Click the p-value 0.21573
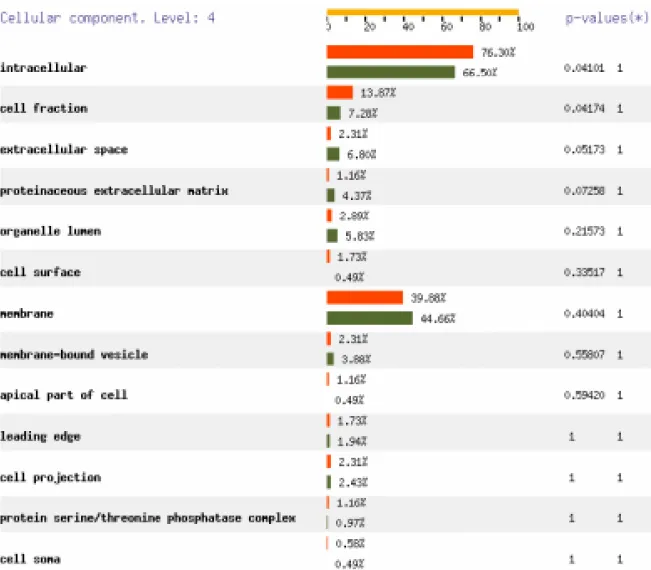This screenshot has width=651, height=570. click(x=584, y=231)
